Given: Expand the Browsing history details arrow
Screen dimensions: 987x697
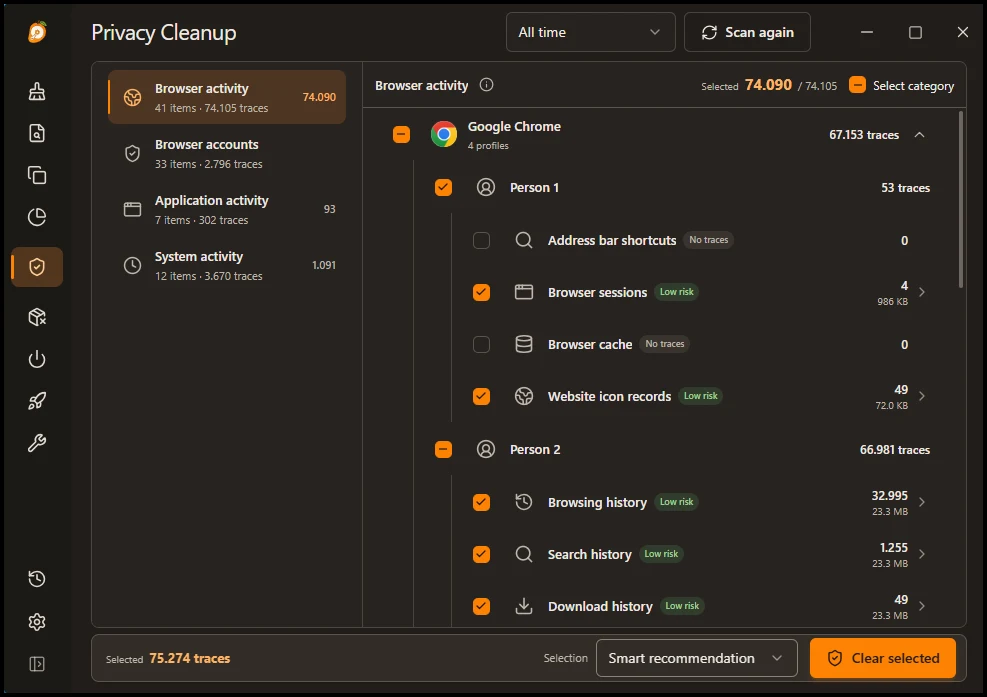Looking at the screenshot, I should (x=922, y=502).
